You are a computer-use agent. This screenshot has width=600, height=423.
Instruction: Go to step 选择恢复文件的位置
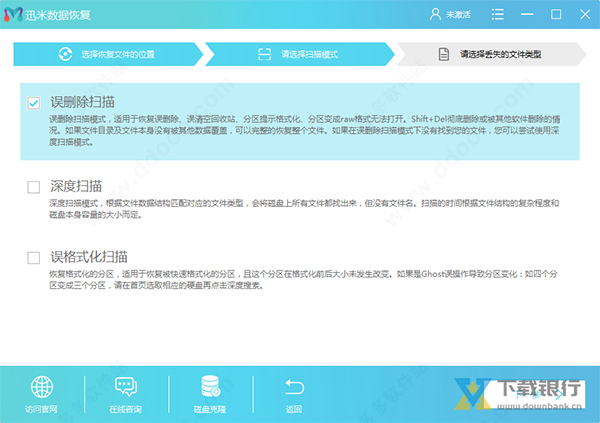[x=108, y=54]
